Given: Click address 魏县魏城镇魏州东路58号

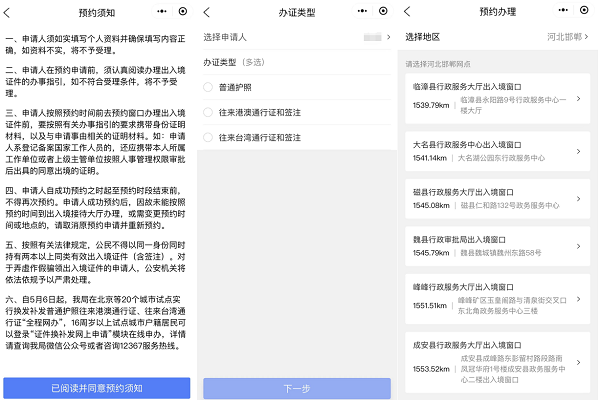Looking at the screenshot, I should pos(501,253).
